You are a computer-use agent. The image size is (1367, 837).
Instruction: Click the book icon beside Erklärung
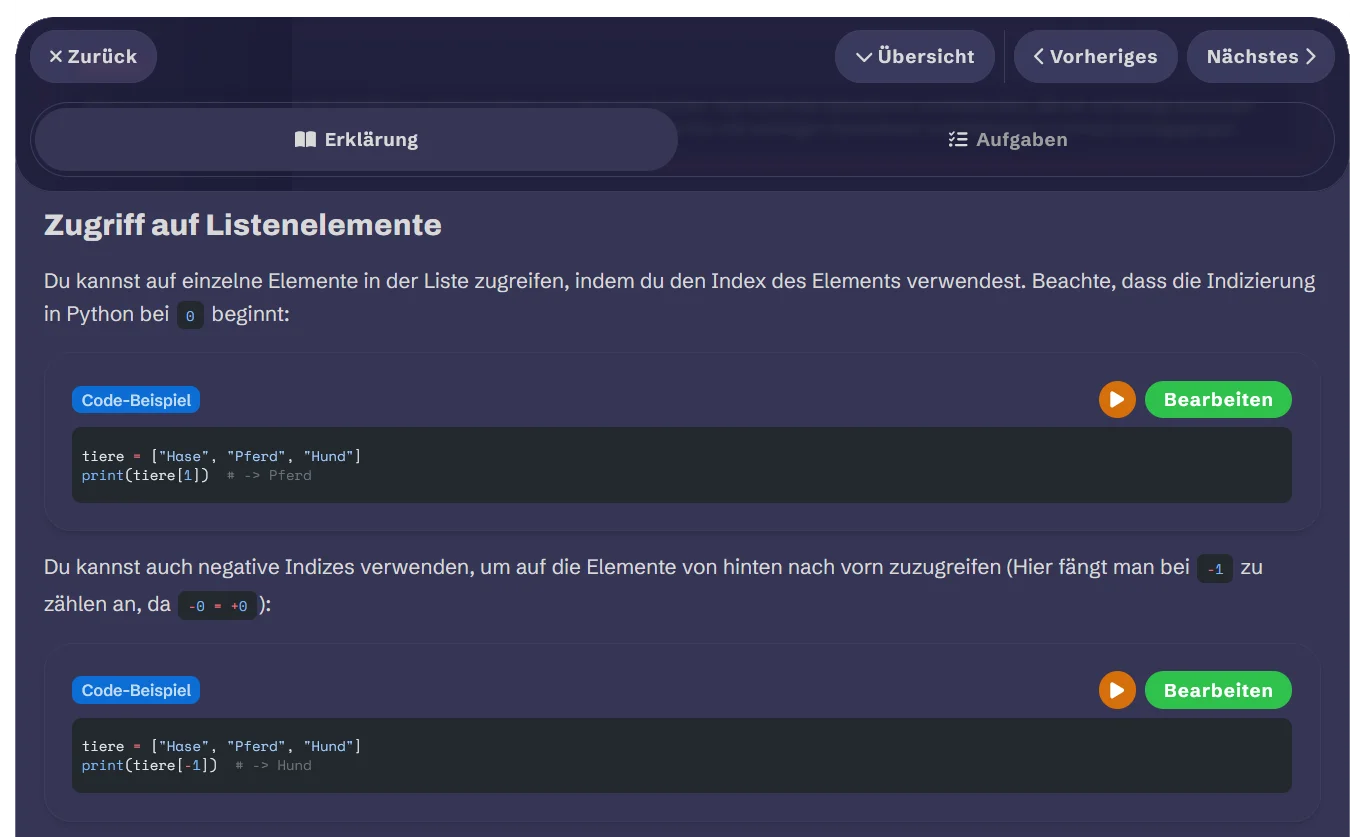point(305,140)
